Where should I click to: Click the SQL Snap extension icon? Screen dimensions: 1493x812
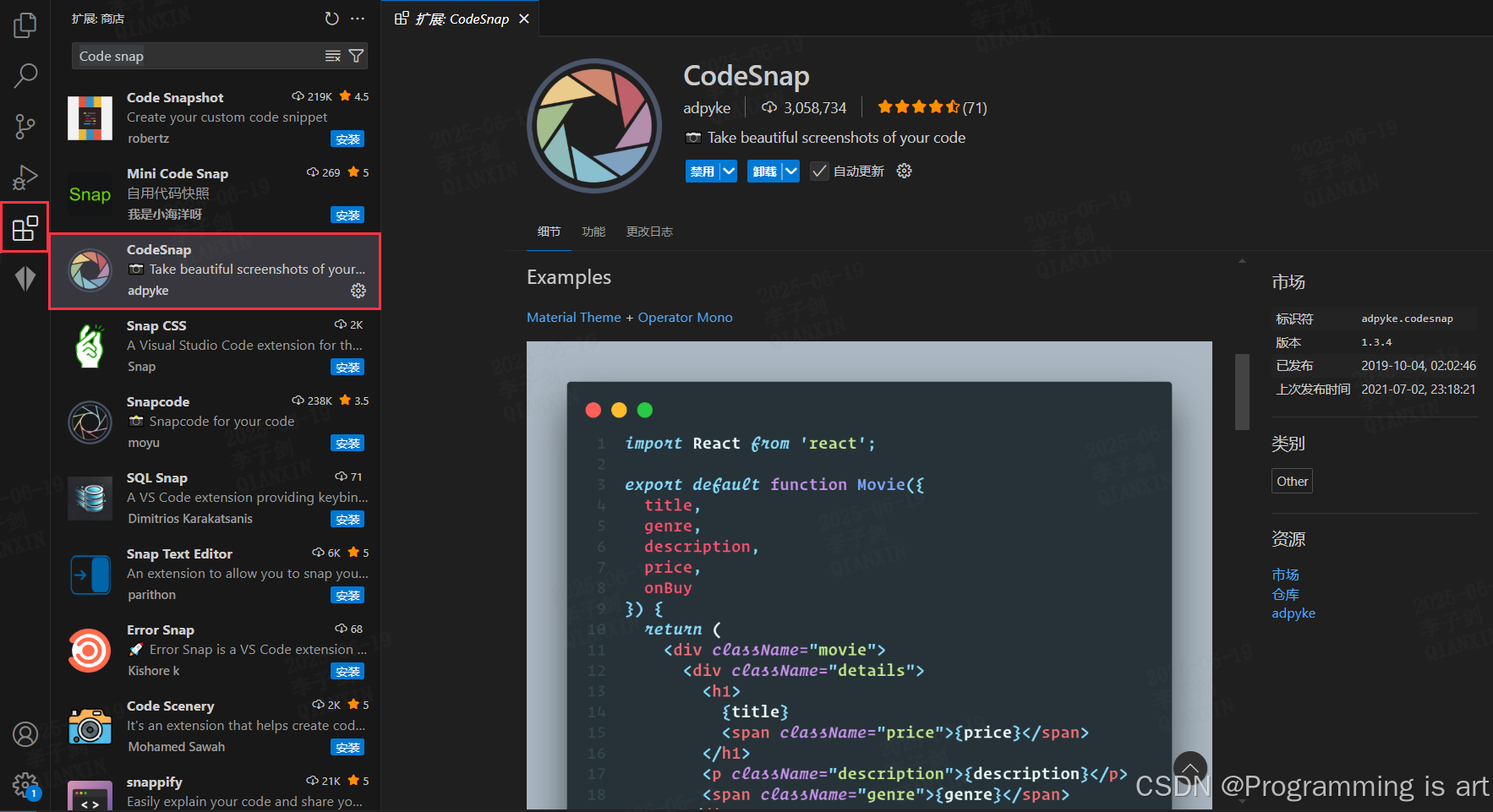[x=90, y=499]
